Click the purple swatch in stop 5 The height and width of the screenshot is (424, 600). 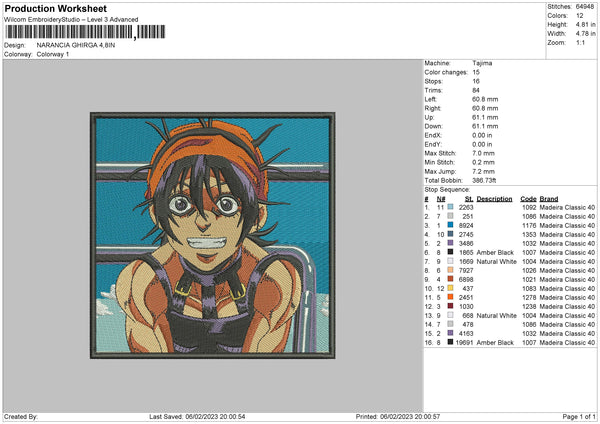(450, 243)
